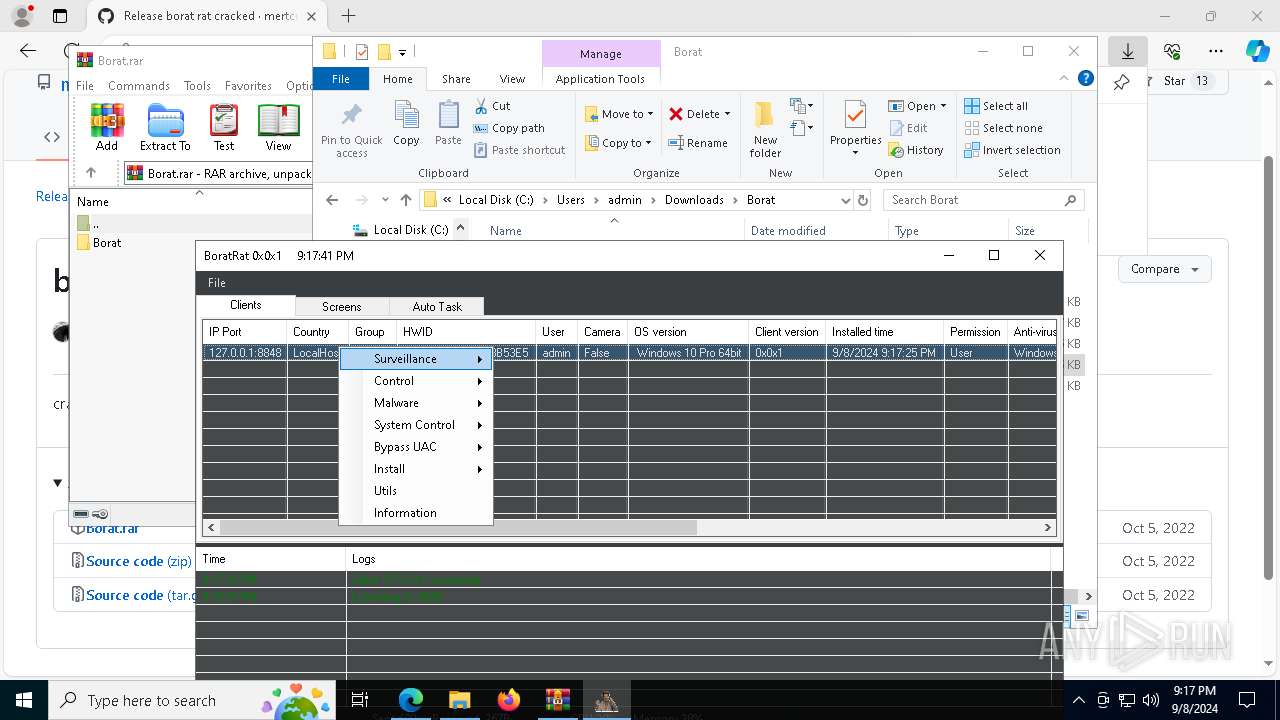1280x720 pixels.
Task: Click Edit in the Open group
Action: tap(908, 128)
